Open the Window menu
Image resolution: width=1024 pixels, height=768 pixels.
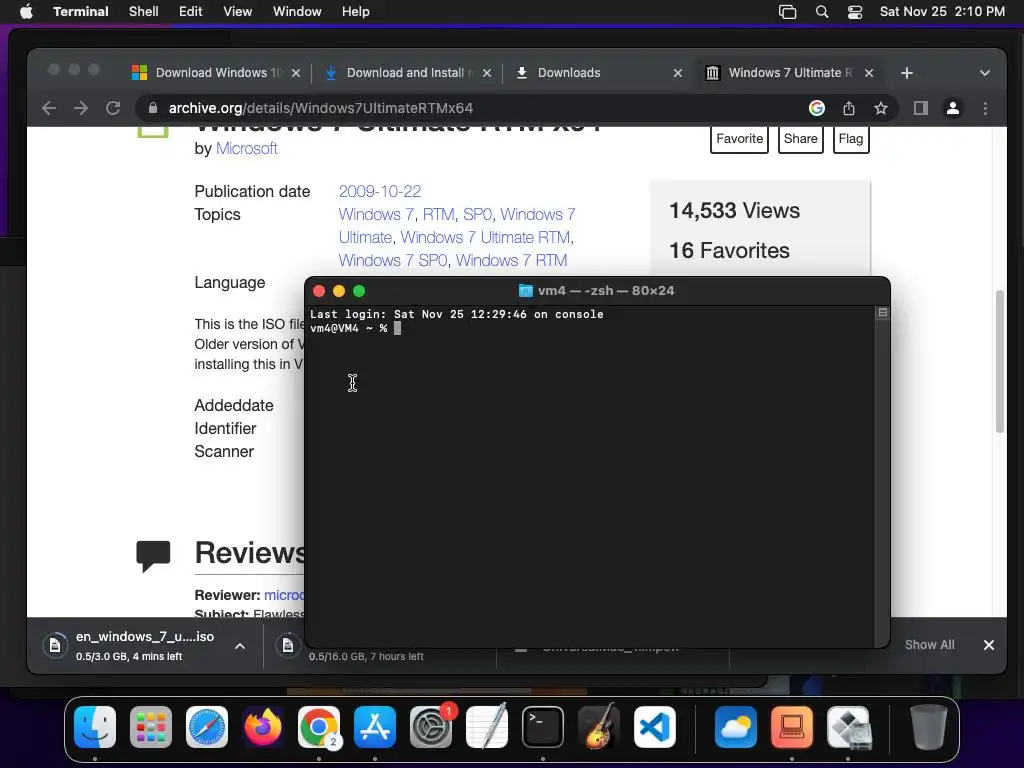[x=297, y=12]
